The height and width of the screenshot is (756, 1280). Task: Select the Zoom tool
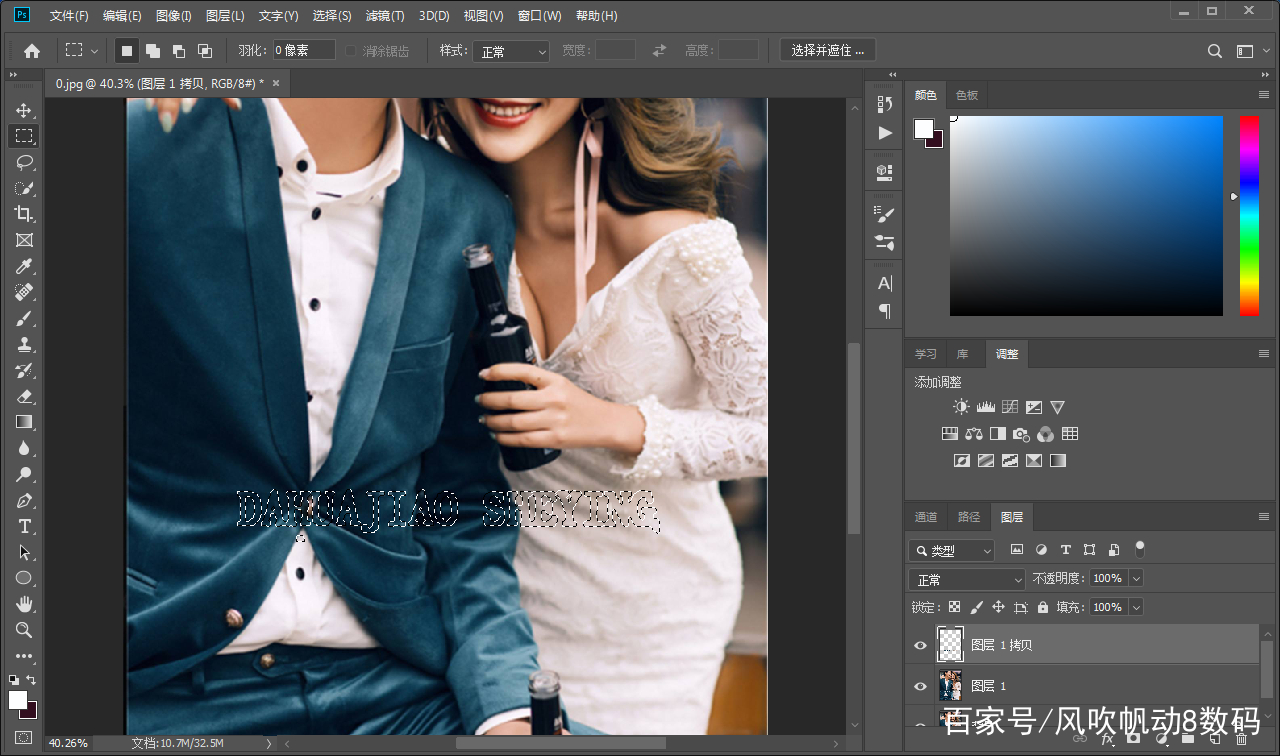(24, 630)
